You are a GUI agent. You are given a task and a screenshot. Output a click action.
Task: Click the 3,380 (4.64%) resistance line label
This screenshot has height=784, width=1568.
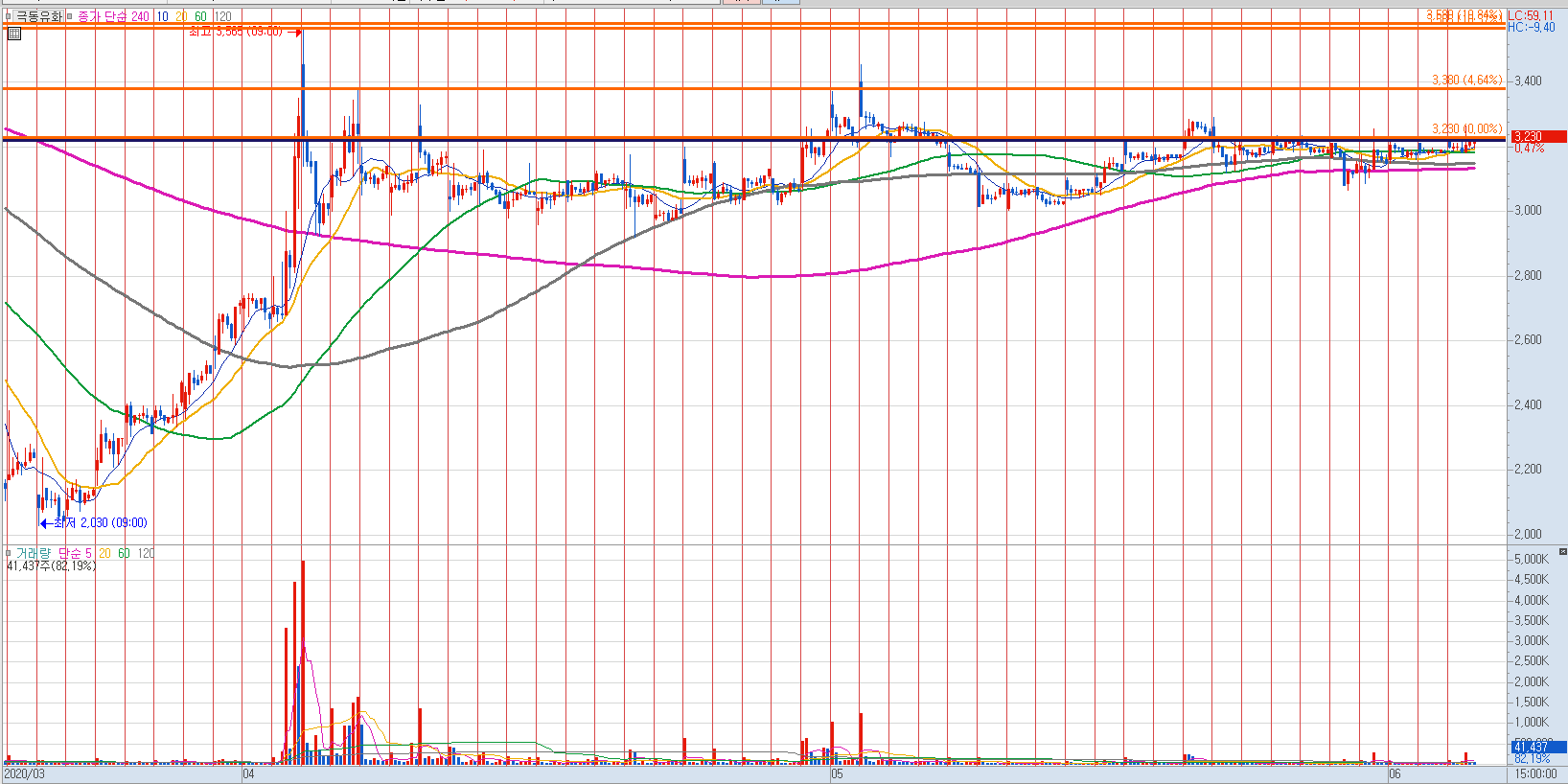pyautogui.click(x=1466, y=81)
